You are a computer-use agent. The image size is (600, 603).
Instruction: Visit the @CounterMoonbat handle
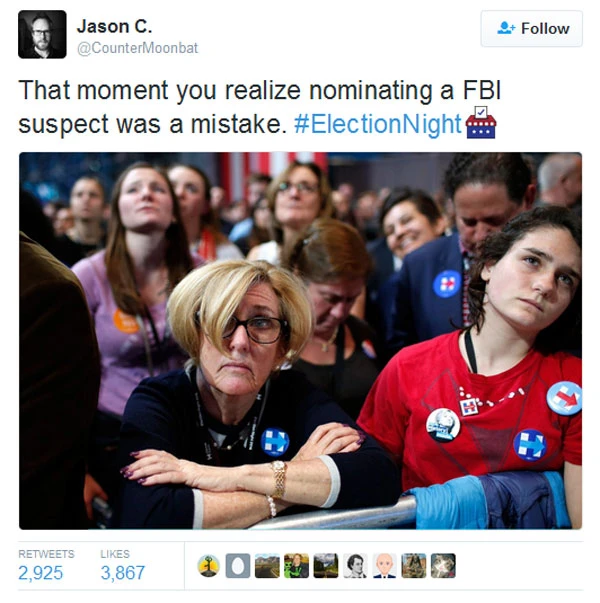pos(138,48)
